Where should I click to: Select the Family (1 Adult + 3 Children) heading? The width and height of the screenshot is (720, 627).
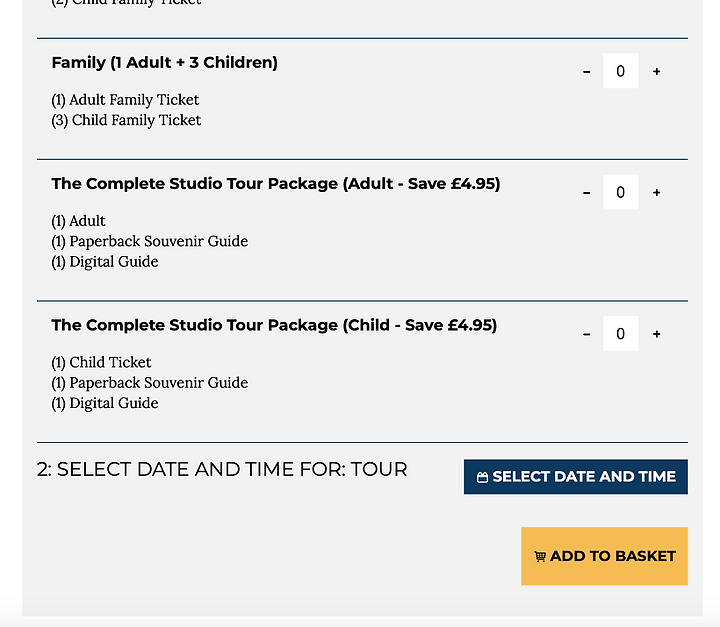coord(164,62)
